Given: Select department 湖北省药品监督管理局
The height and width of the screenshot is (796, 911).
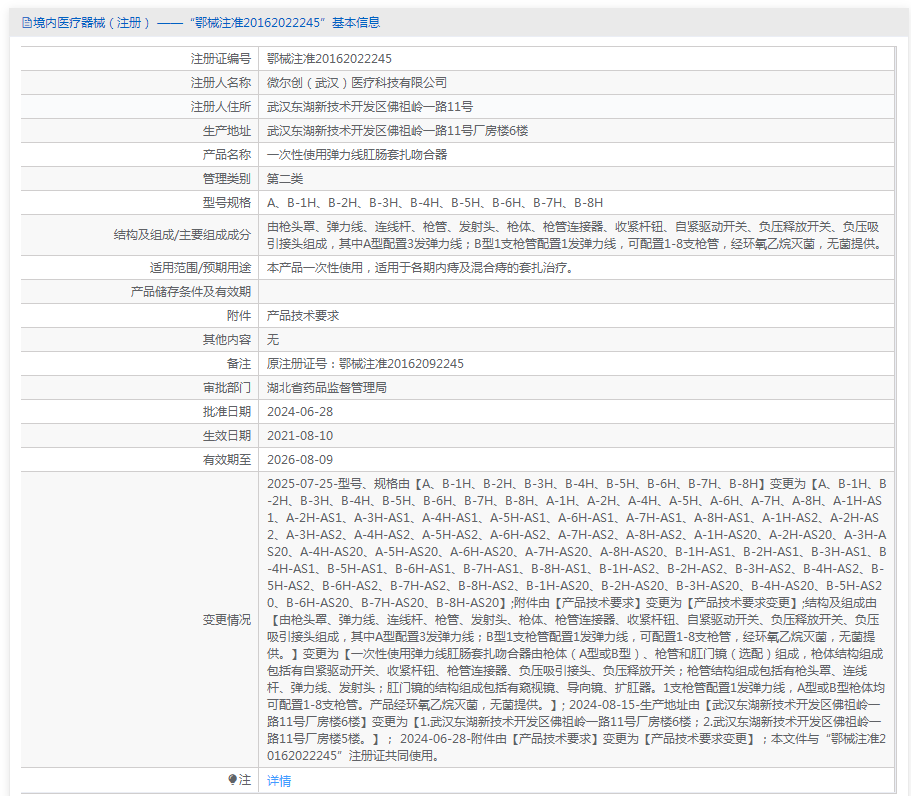Looking at the screenshot, I should pyautogui.click(x=327, y=388).
